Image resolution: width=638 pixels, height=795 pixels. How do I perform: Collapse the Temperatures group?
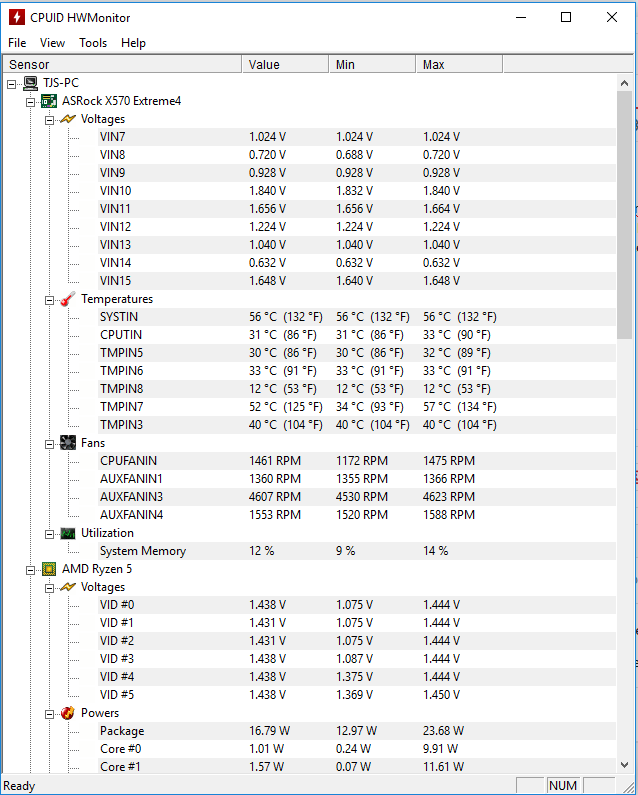pyautogui.click(x=49, y=301)
